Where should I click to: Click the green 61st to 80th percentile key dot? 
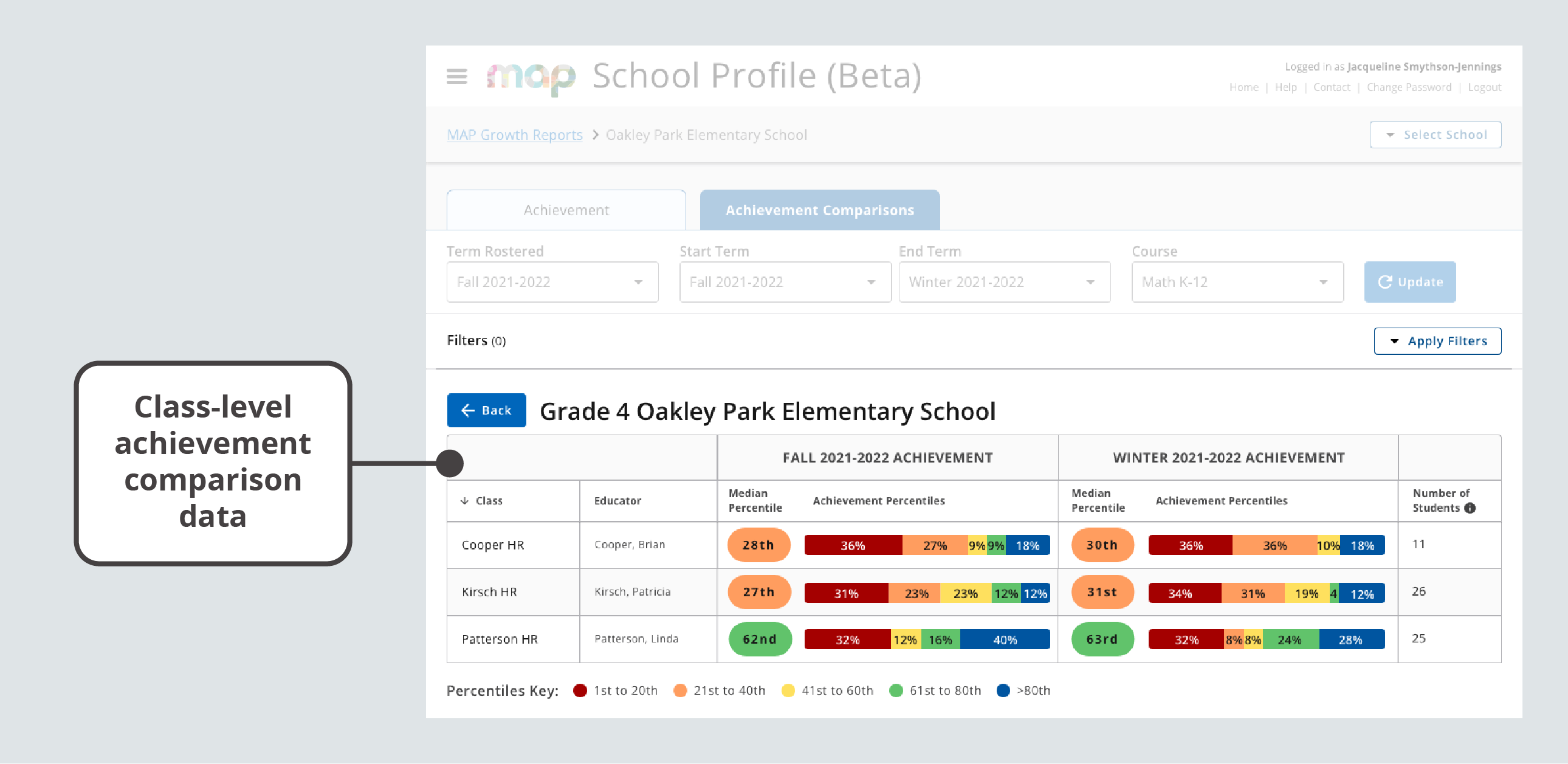[896, 690]
